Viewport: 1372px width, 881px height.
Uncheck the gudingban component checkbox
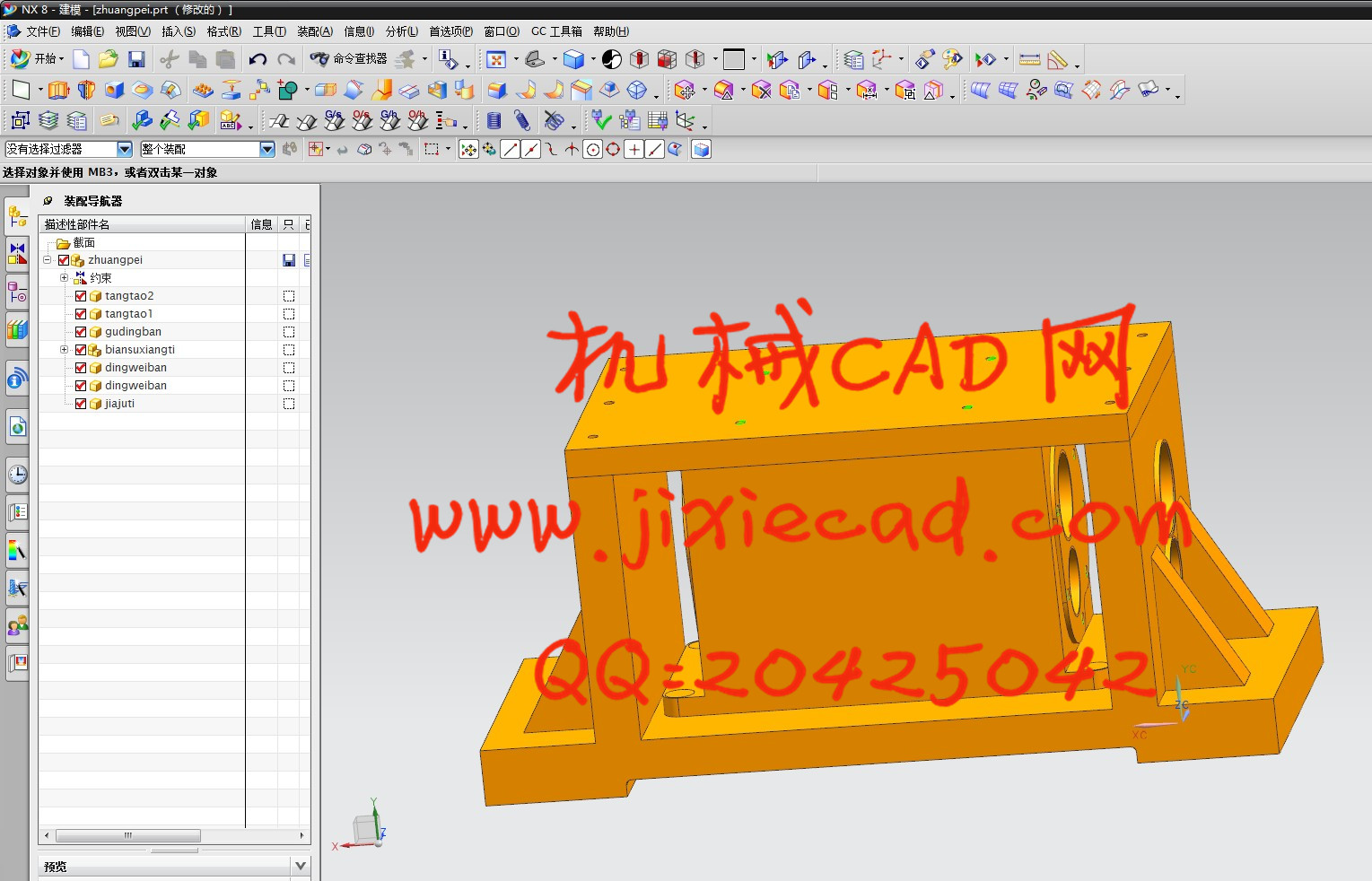pos(81,332)
